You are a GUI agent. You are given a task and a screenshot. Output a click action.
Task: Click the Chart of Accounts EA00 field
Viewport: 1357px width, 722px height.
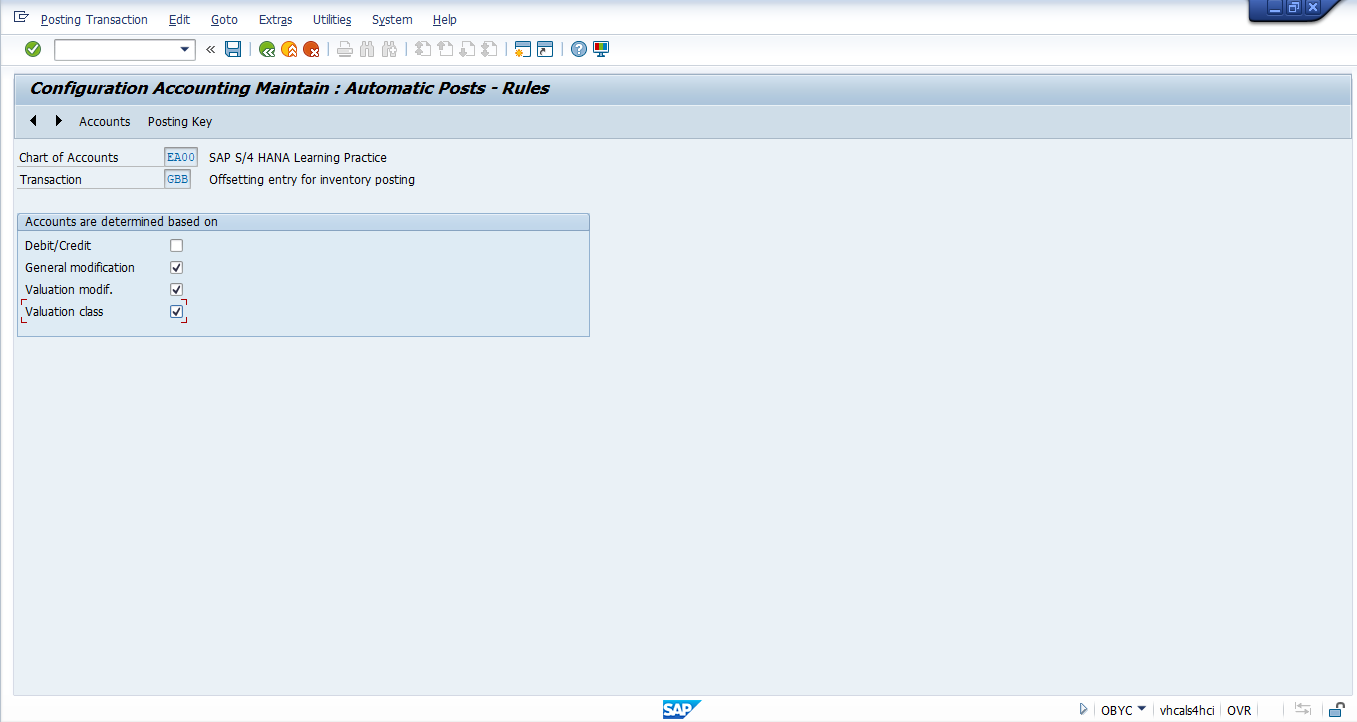(x=181, y=157)
